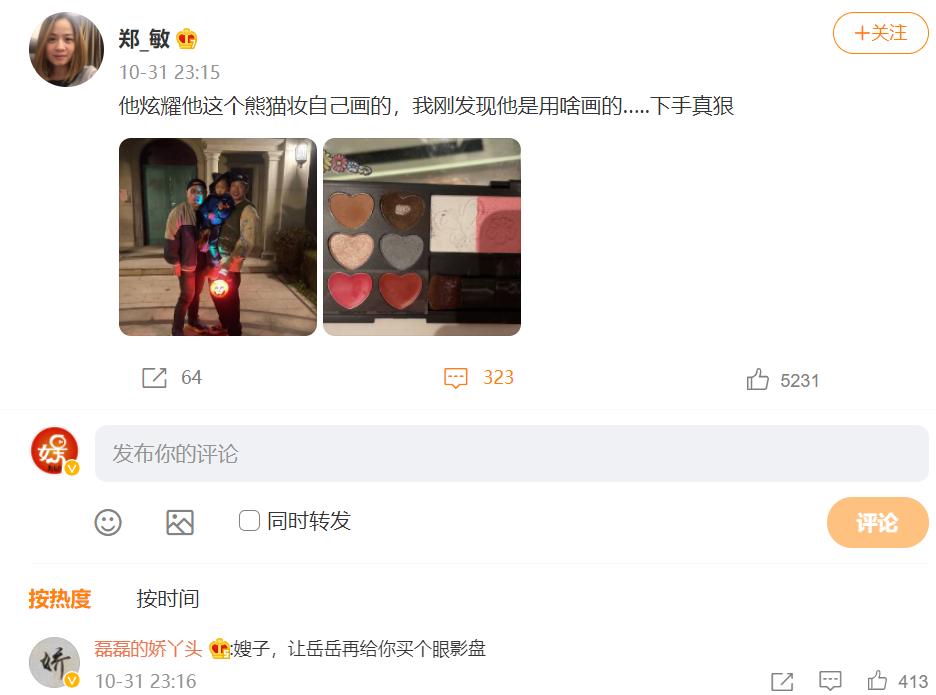936x695 pixels.
Task: Open the username link 郑_敏
Action: (x=144, y=39)
